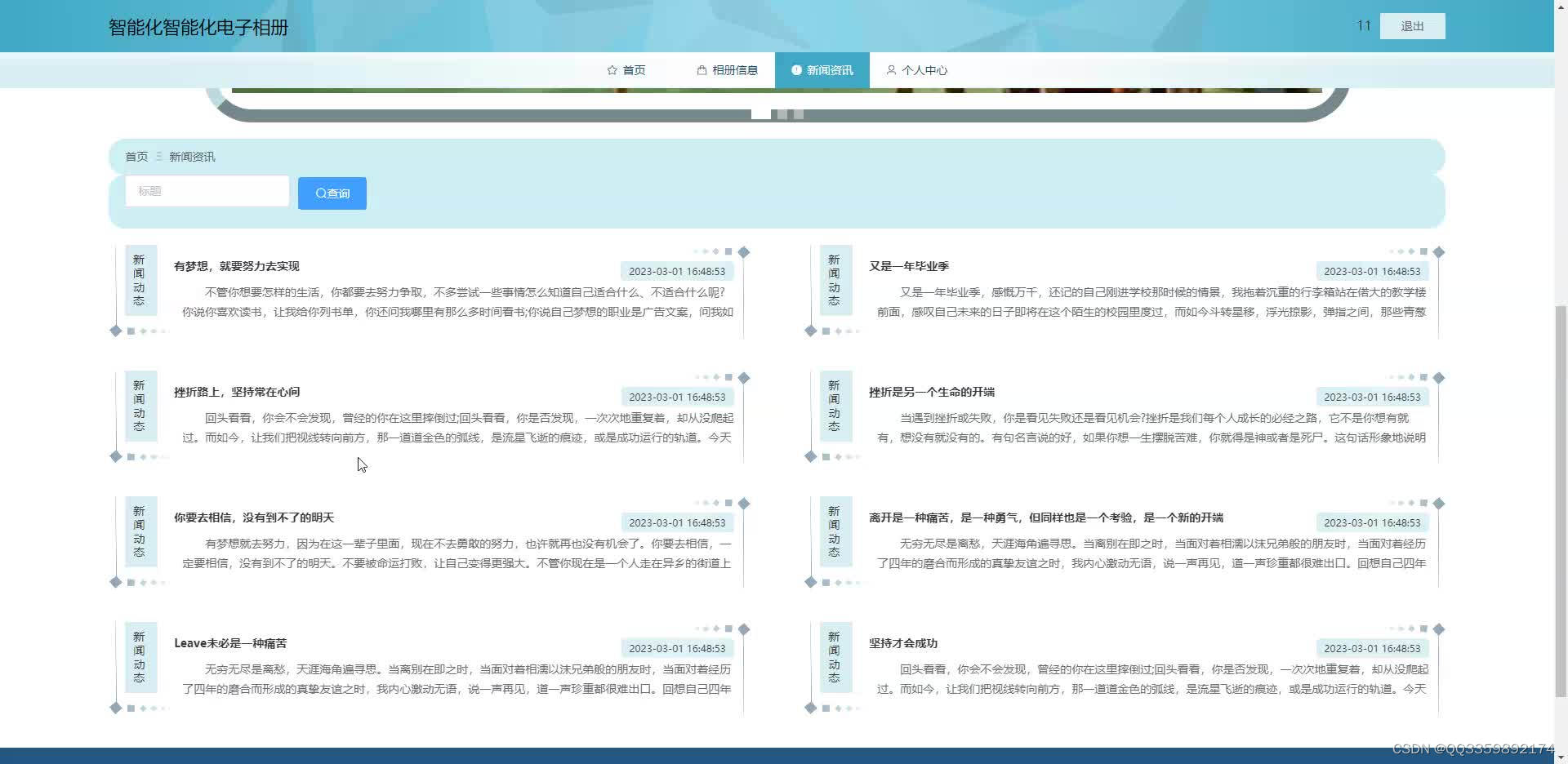Image resolution: width=1568 pixels, height=764 pixels.
Task: Open news article 挫折路上，坚持常在心间
Action: (x=237, y=392)
